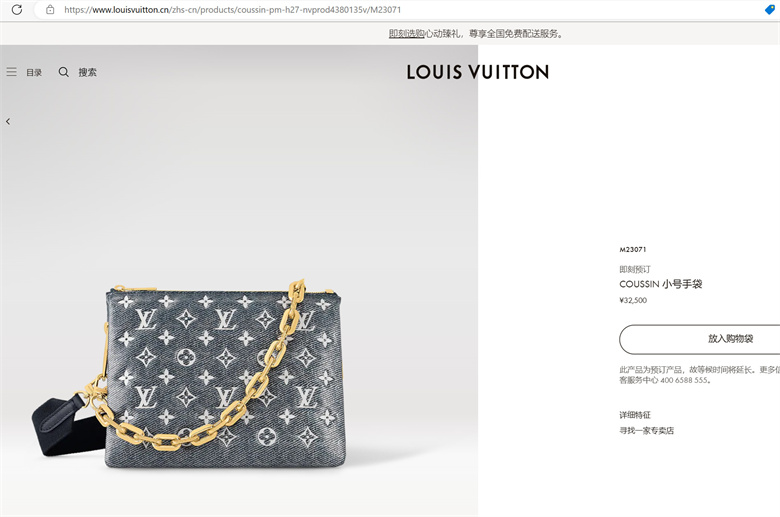Click the URL address bar field
Screen dimensions: 780x517
398,9
